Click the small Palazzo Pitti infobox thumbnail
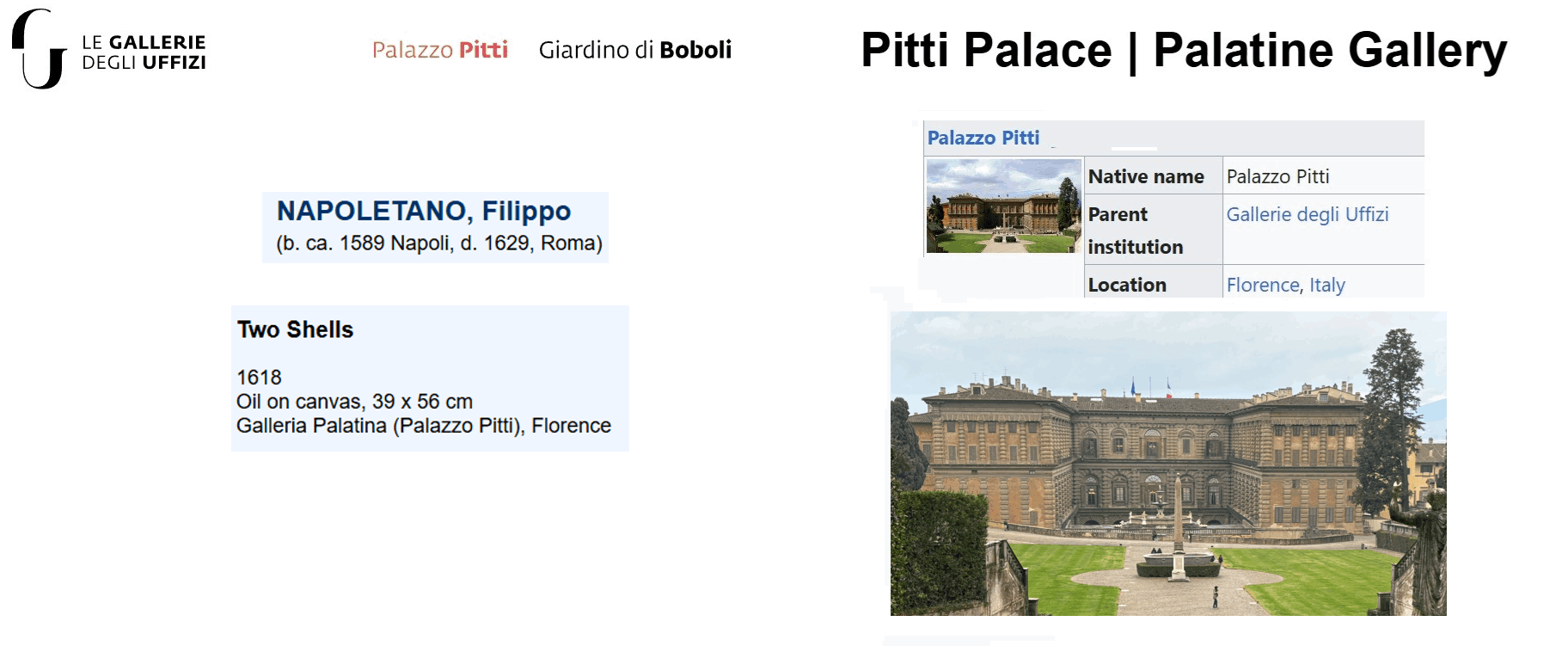This screenshot has width=1568, height=646. (x=1003, y=206)
